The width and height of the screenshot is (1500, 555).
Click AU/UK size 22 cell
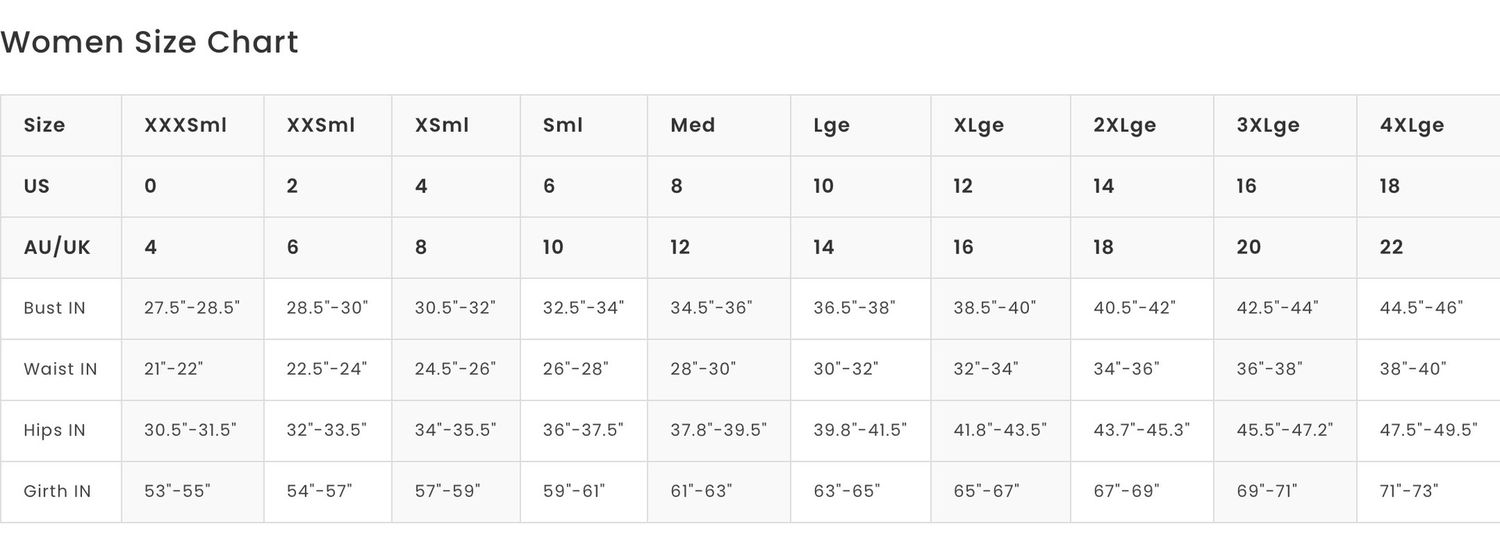[1391, 247]
